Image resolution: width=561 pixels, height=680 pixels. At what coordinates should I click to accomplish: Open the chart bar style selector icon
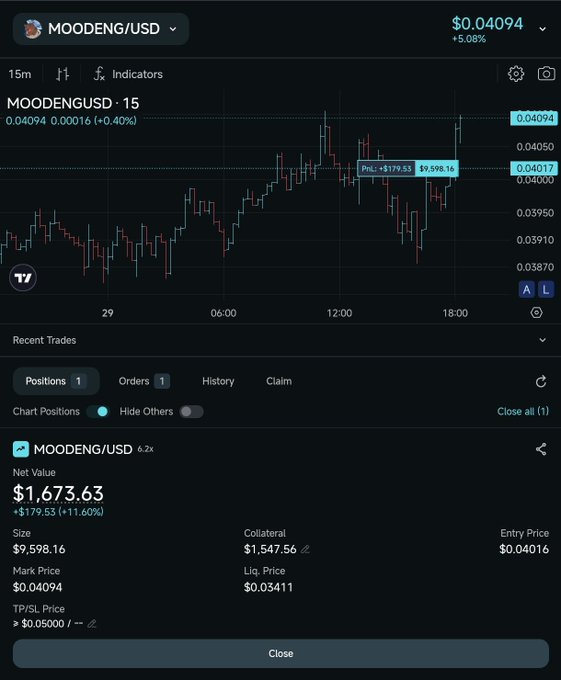point(62,74)
